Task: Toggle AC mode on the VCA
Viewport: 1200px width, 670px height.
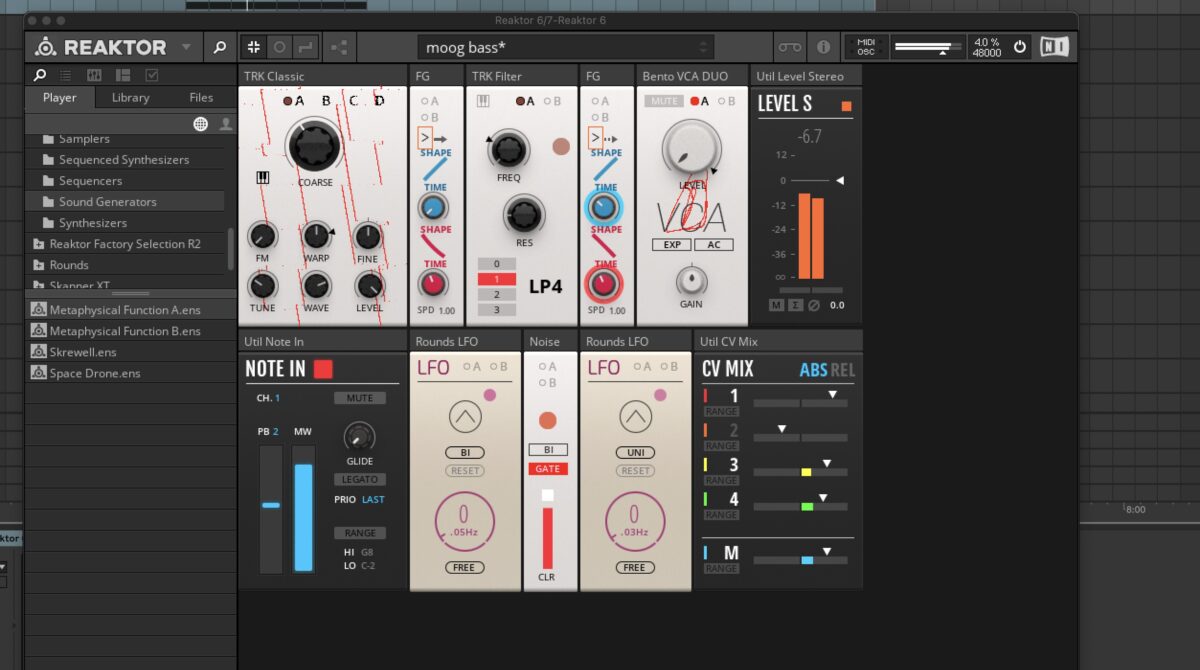Action: pyautogui.click(x=714, y=244)
